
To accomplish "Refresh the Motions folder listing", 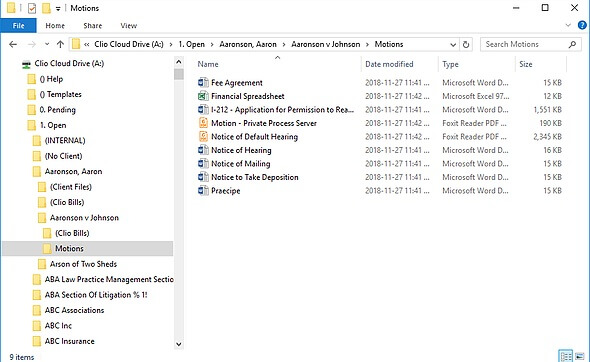I will click(466, 44).
